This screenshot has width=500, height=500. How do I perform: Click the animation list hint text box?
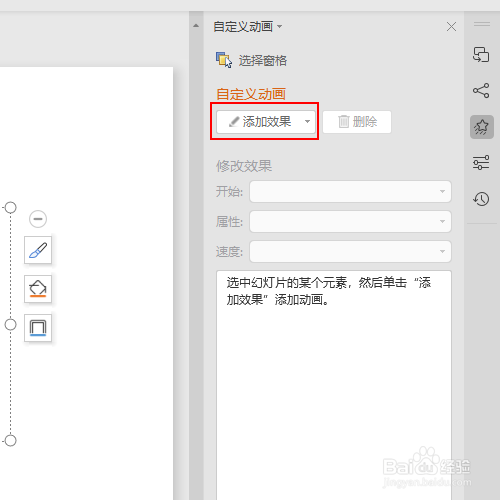[334, 385]
